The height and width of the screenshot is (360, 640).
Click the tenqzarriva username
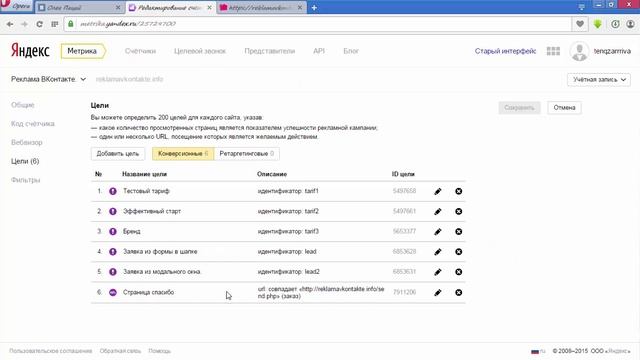(612, 51)
